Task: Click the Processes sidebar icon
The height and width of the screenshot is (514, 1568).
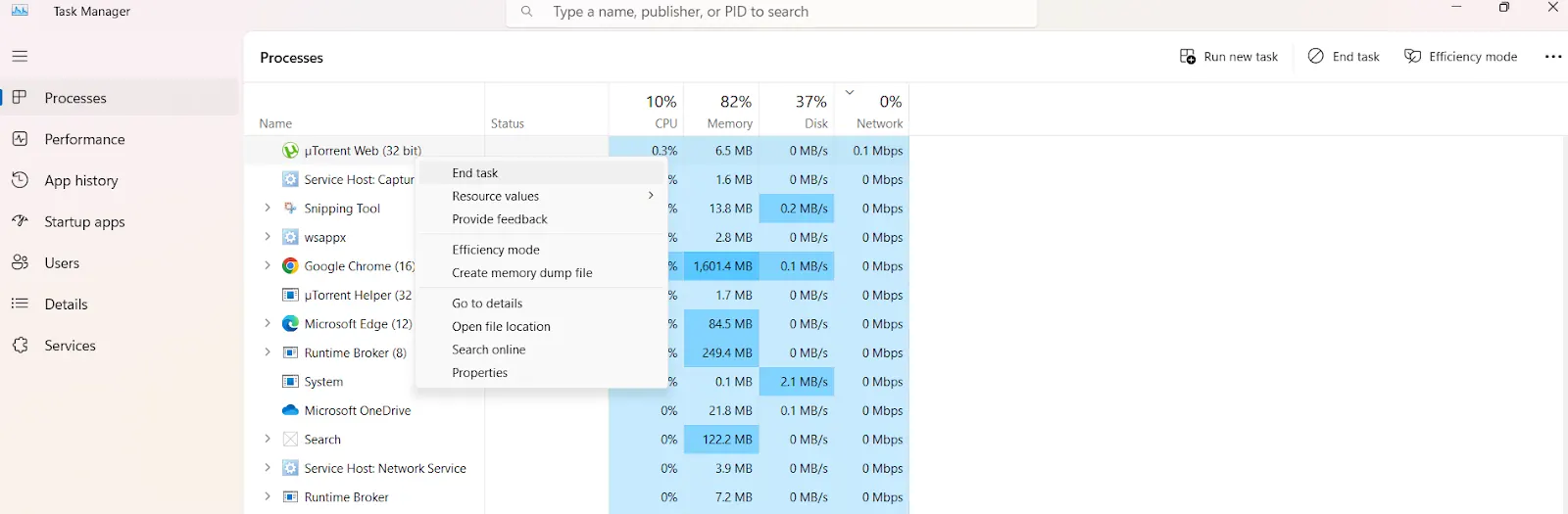Action: point(20,97)
